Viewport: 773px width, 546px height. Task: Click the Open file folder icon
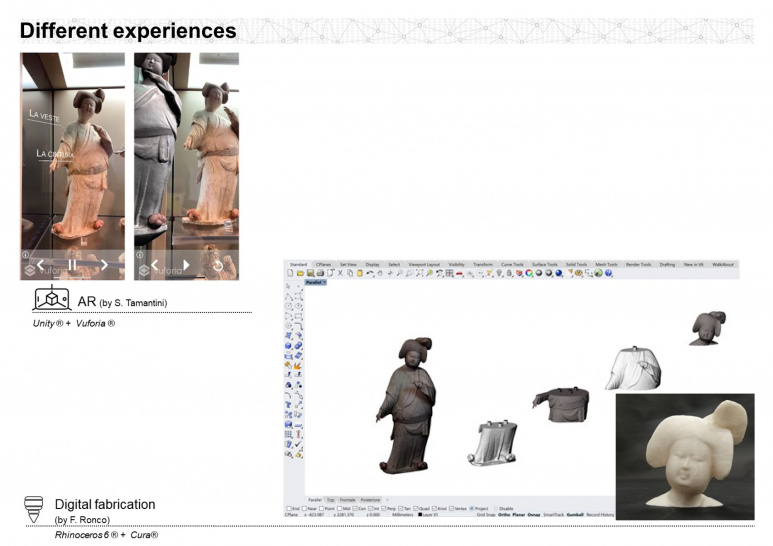[300, 273]
